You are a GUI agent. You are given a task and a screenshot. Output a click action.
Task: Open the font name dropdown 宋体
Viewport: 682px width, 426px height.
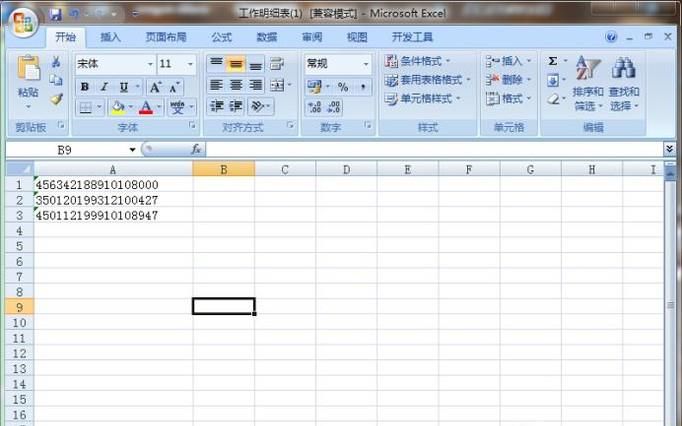pyautogui.click(x=150, y=64)
